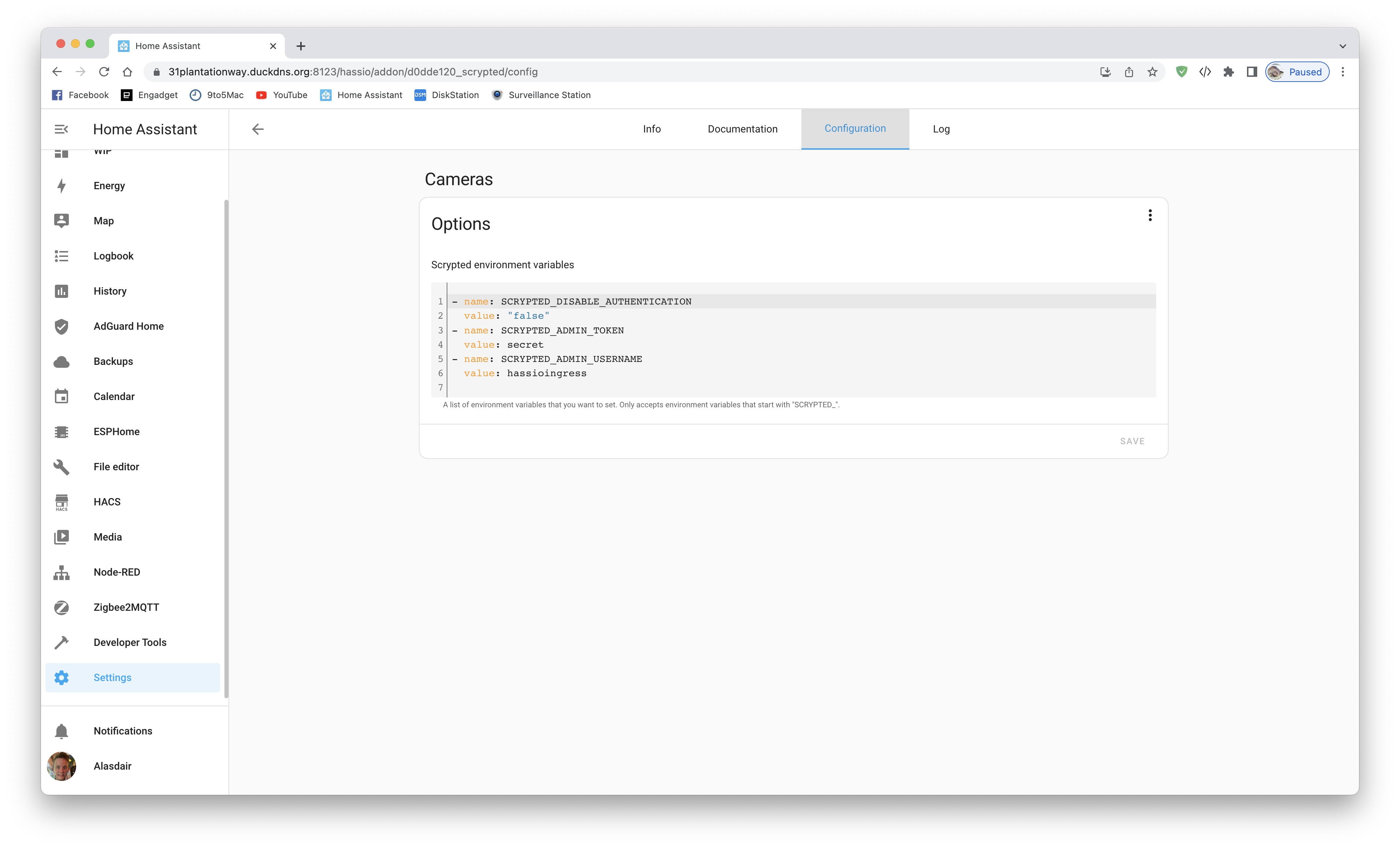
Task: Open Backups via the cloud icon
Action: (x=62, y=361)
